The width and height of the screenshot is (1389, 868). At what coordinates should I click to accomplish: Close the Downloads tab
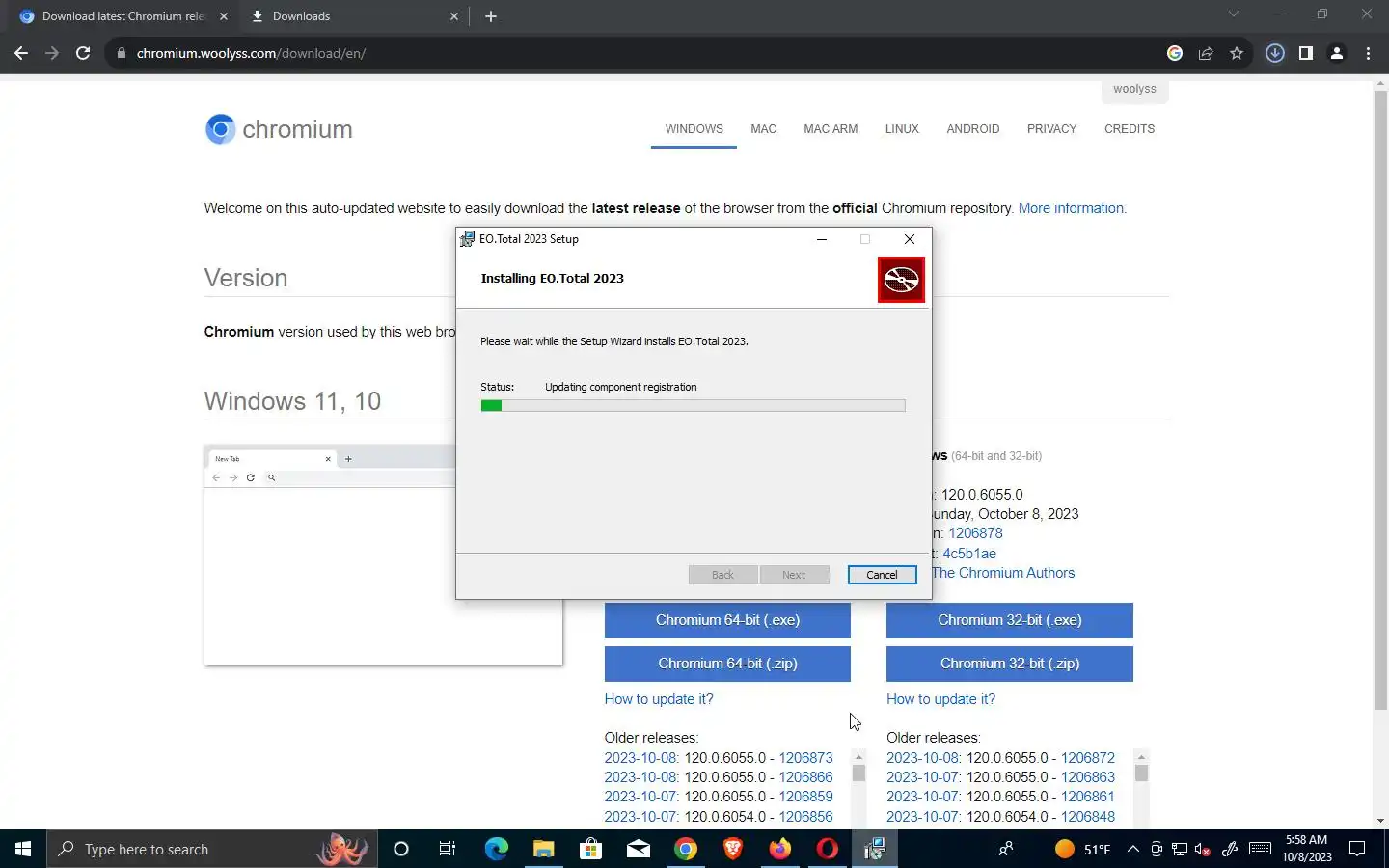click(x=454, y=16)
